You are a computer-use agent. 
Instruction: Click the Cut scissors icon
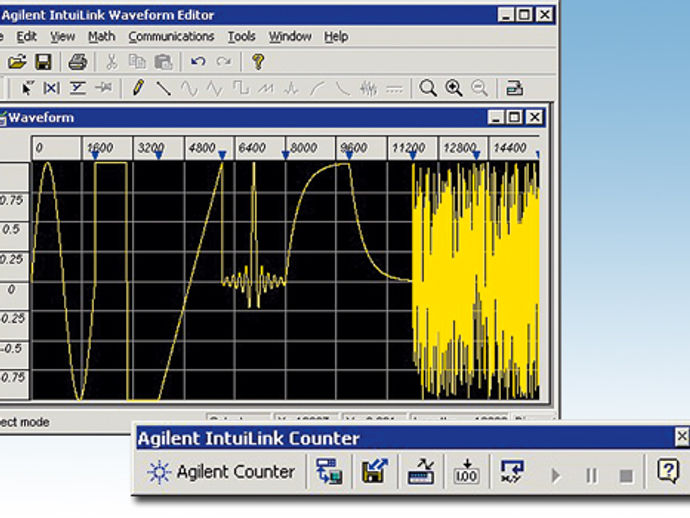tap(111, 62)
